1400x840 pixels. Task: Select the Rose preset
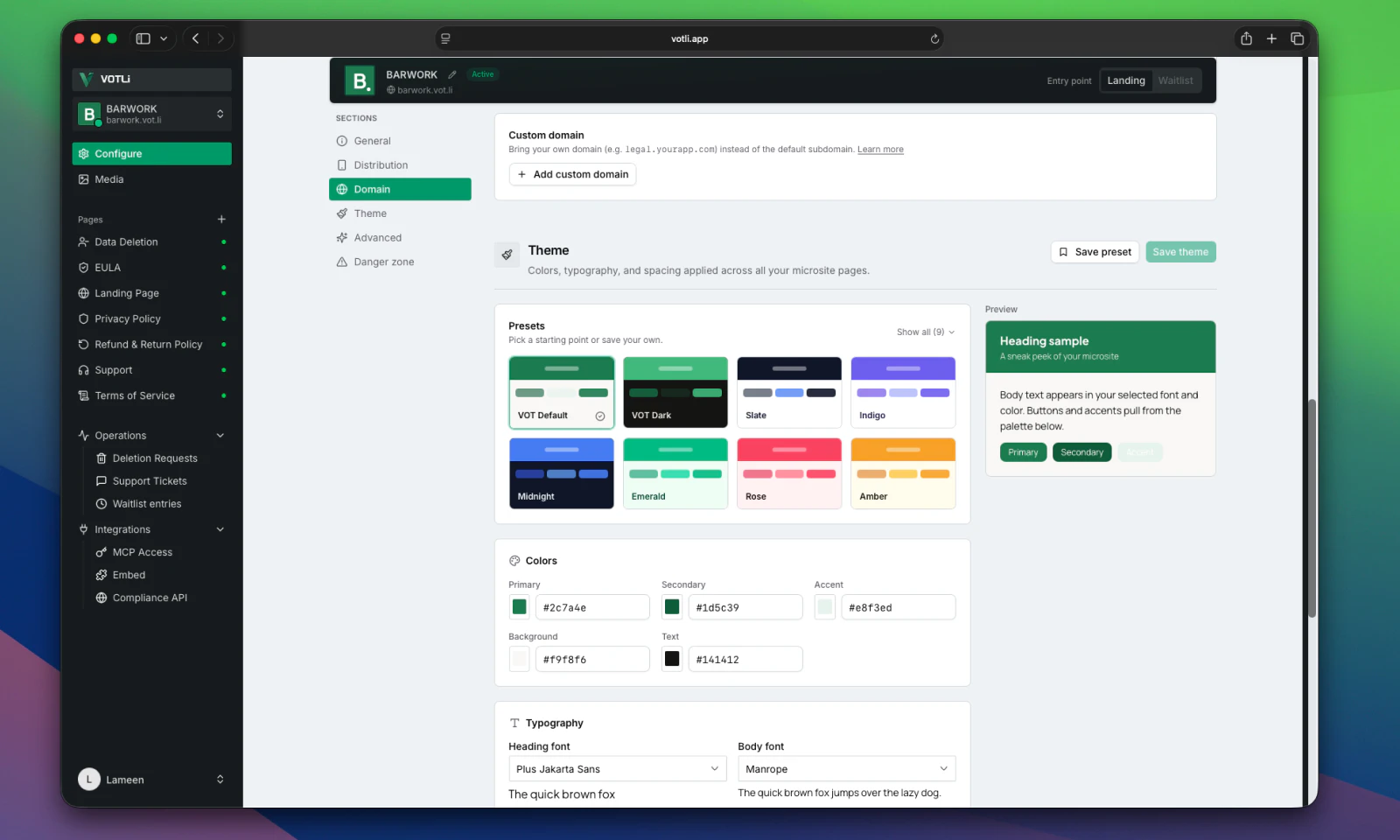789,473
